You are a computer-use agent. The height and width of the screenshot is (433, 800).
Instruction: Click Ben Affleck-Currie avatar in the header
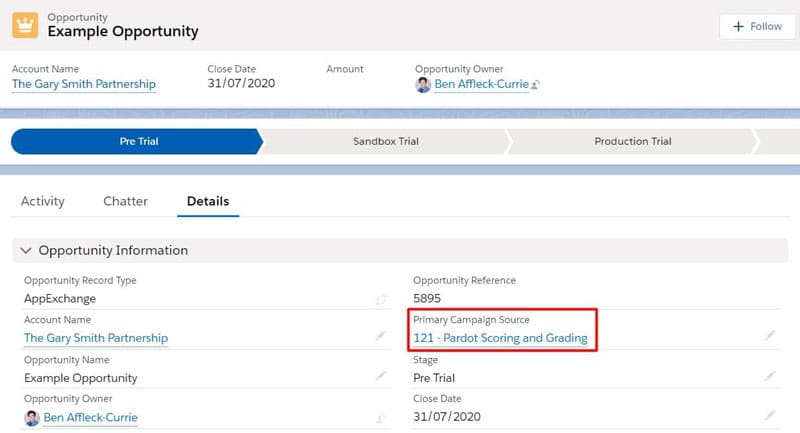coord(423,85)
